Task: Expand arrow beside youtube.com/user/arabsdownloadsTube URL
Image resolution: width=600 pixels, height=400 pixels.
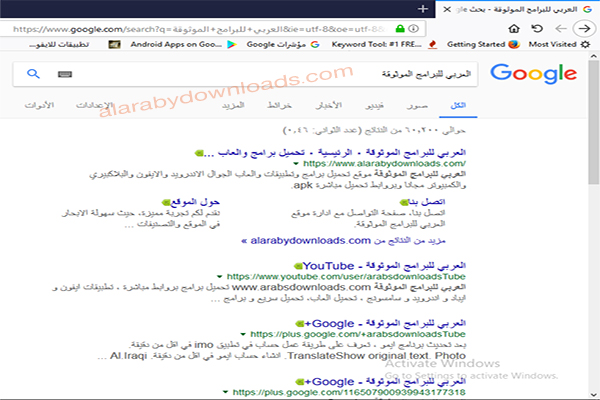Action: pos(219,276)
